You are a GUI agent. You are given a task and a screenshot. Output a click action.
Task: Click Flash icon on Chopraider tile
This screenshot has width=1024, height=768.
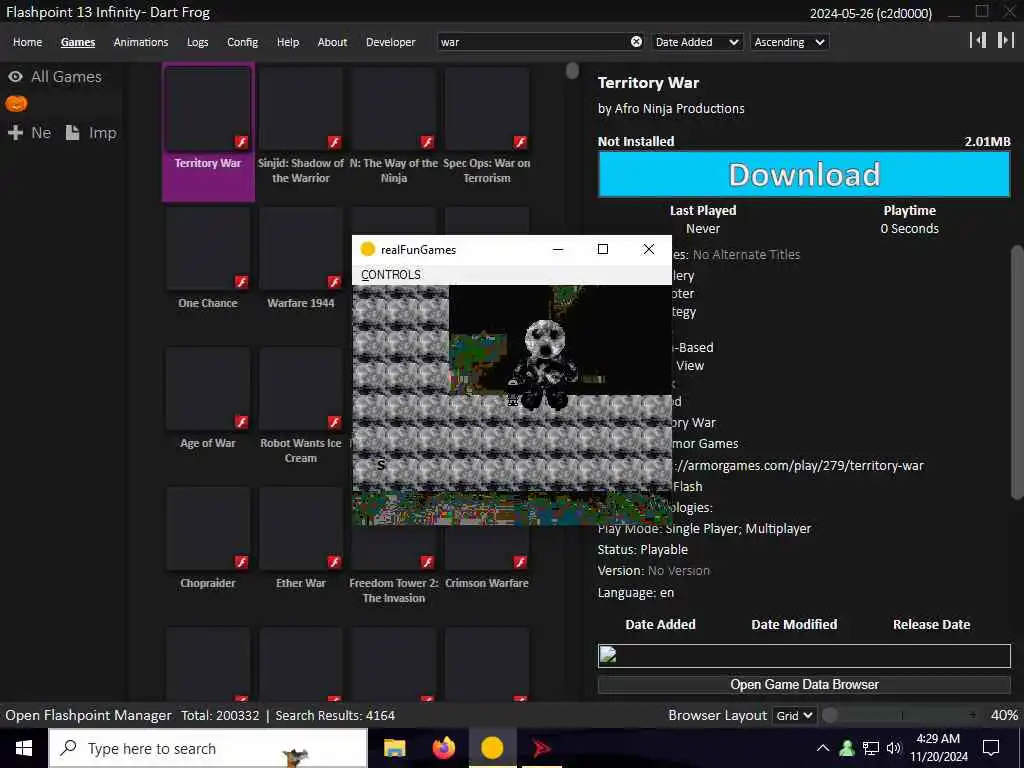click(x=242, y=562)
